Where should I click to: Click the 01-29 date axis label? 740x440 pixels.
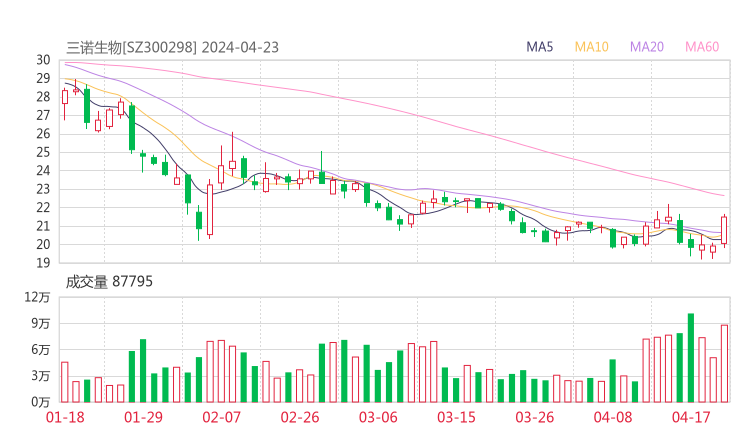[143, 417]
